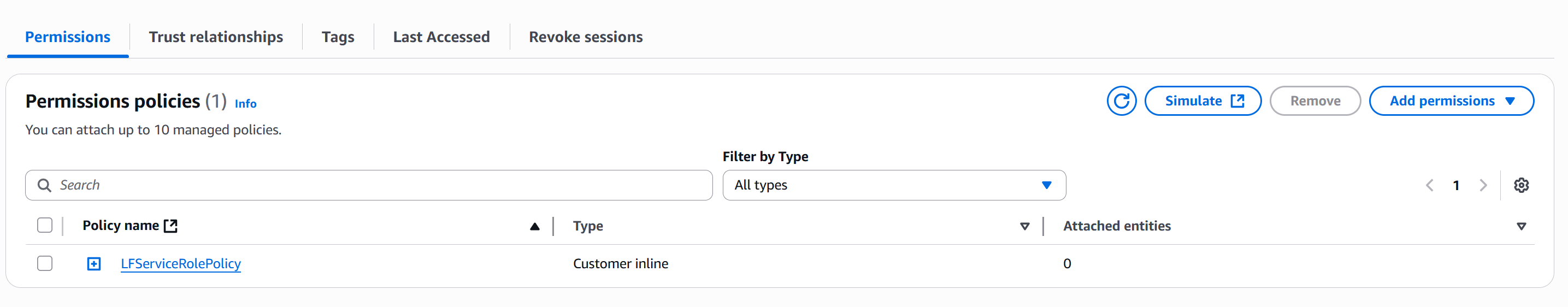The height and width of the screenshot is (307, 1568).
Task: Open the Last Accessed tab
Action: coord(441,37)
